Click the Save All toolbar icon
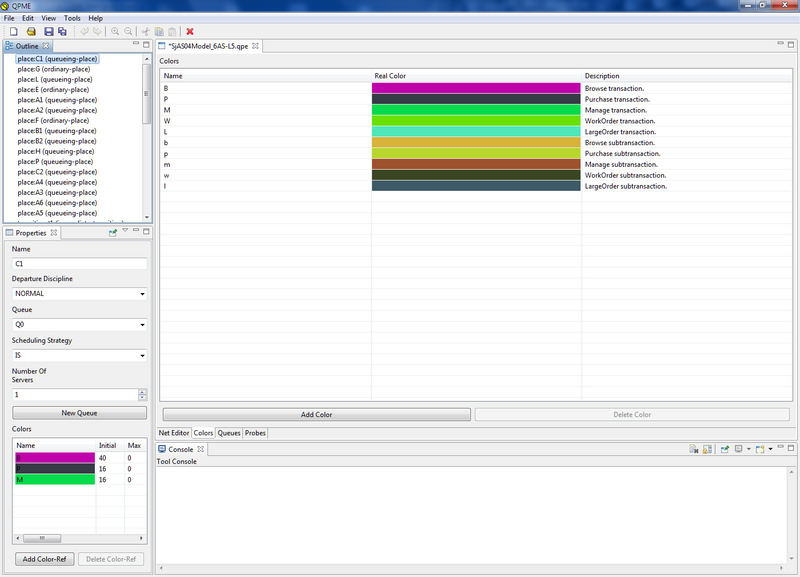The width and height of the screenshot is (800, 577). click(x=62, y=32)
